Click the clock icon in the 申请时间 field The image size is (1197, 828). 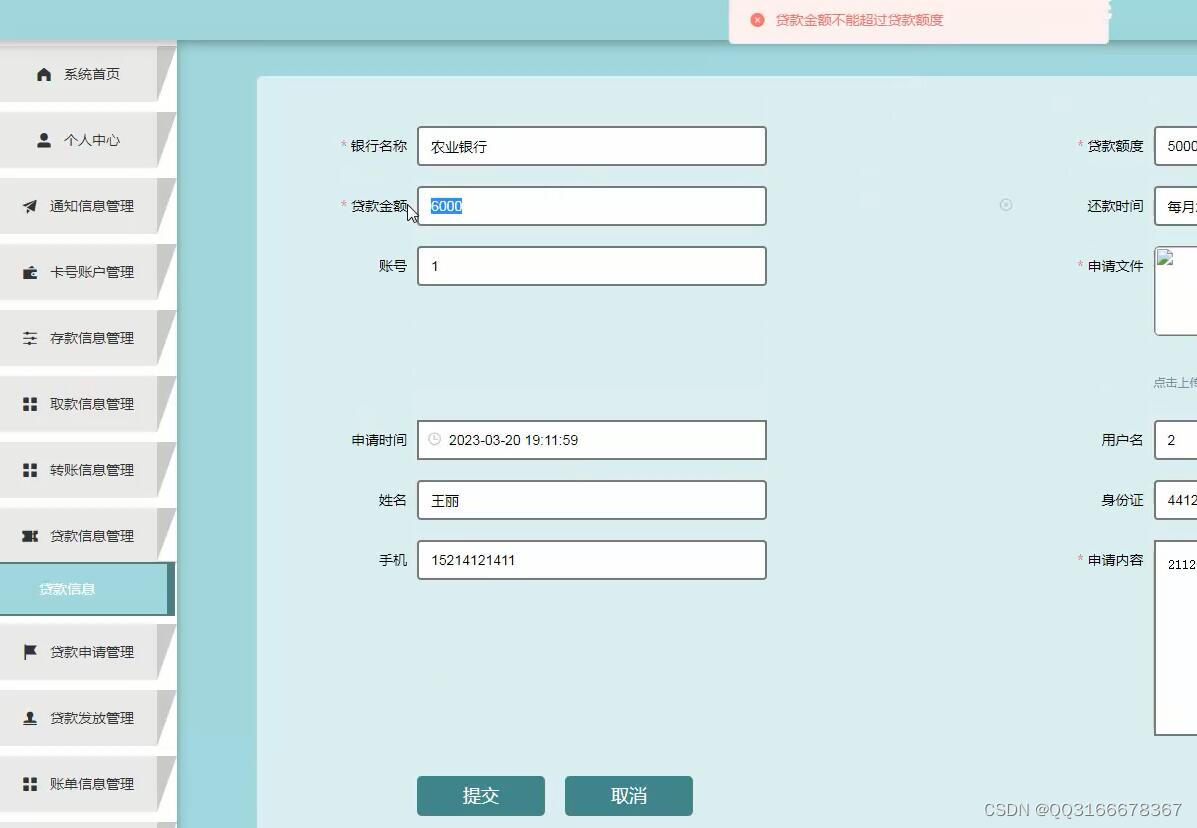coord(434,439)
